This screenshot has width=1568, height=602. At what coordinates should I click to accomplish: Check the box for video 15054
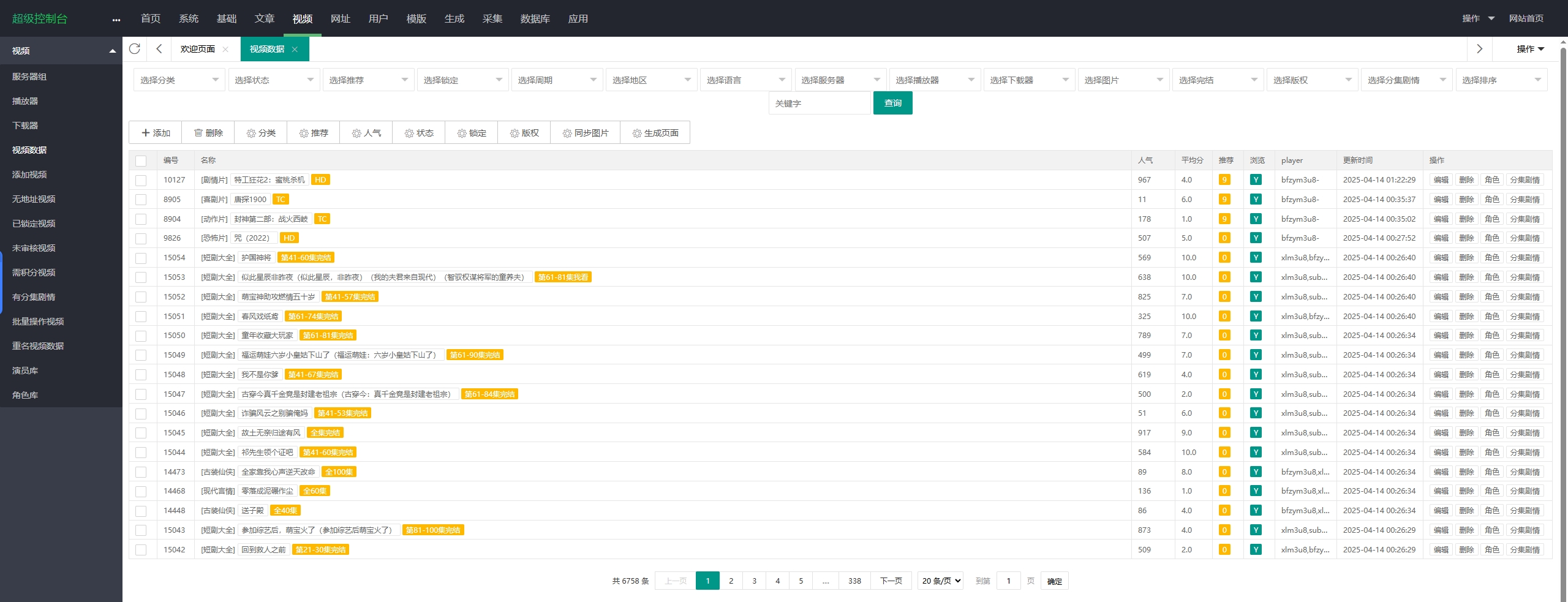tap(141, 258)
